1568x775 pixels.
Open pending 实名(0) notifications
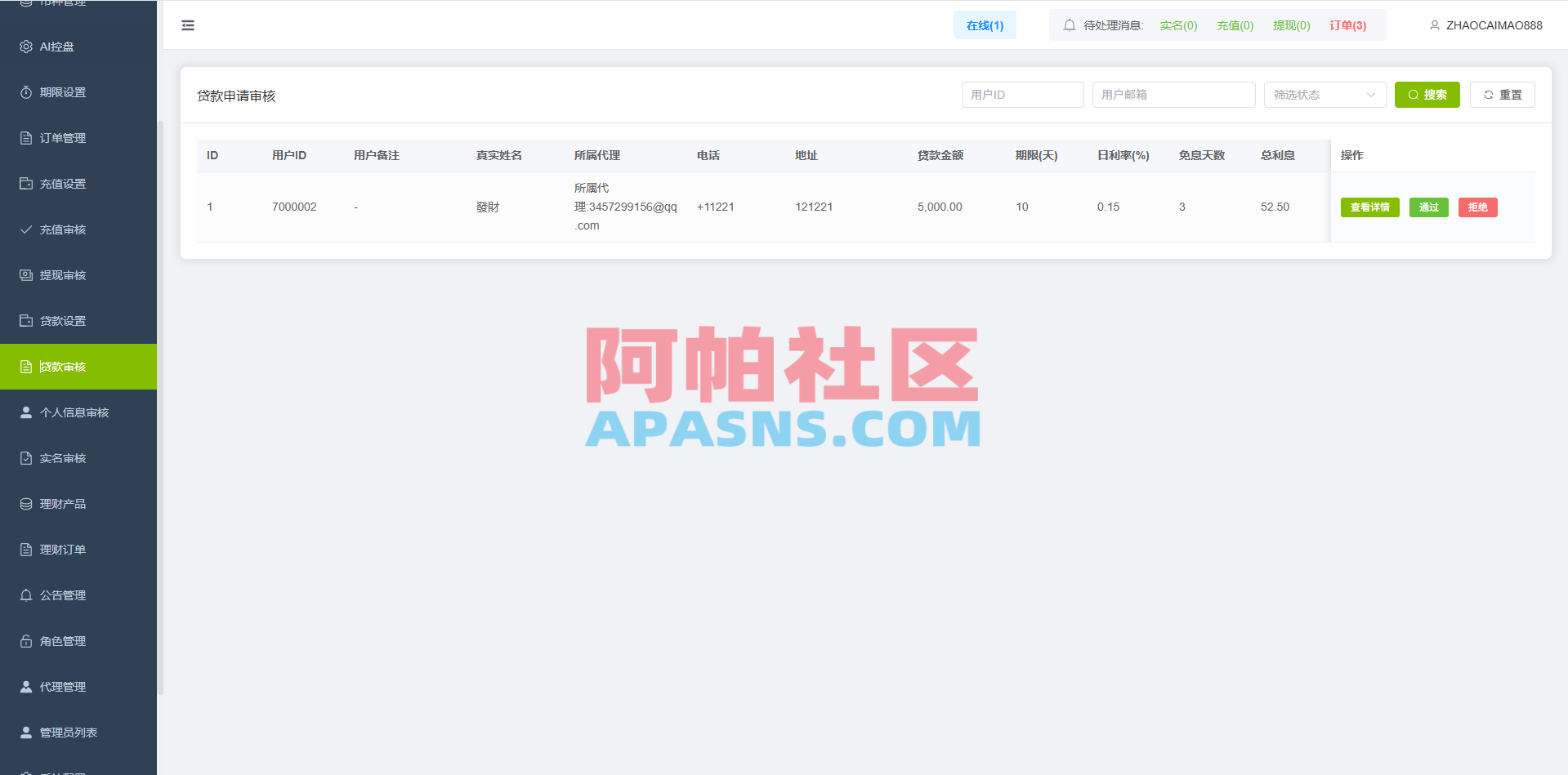point(1178,25)
